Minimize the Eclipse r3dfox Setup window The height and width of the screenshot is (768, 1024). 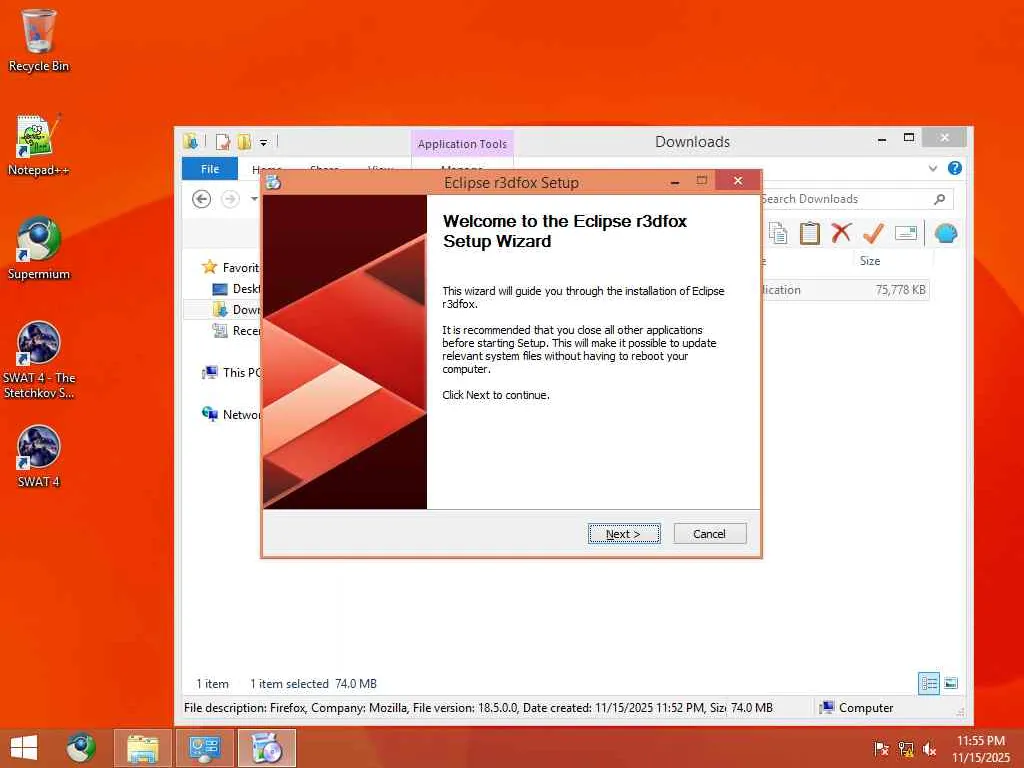[675, 182]
